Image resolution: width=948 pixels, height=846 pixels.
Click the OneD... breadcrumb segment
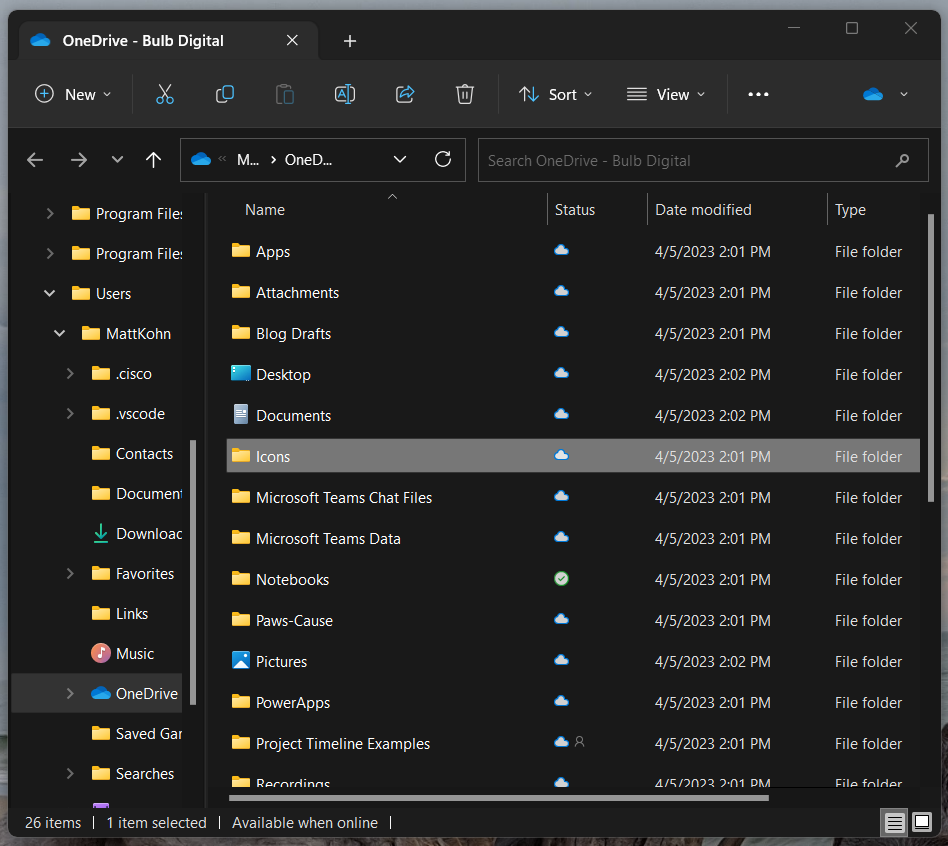tap(308, 160)
